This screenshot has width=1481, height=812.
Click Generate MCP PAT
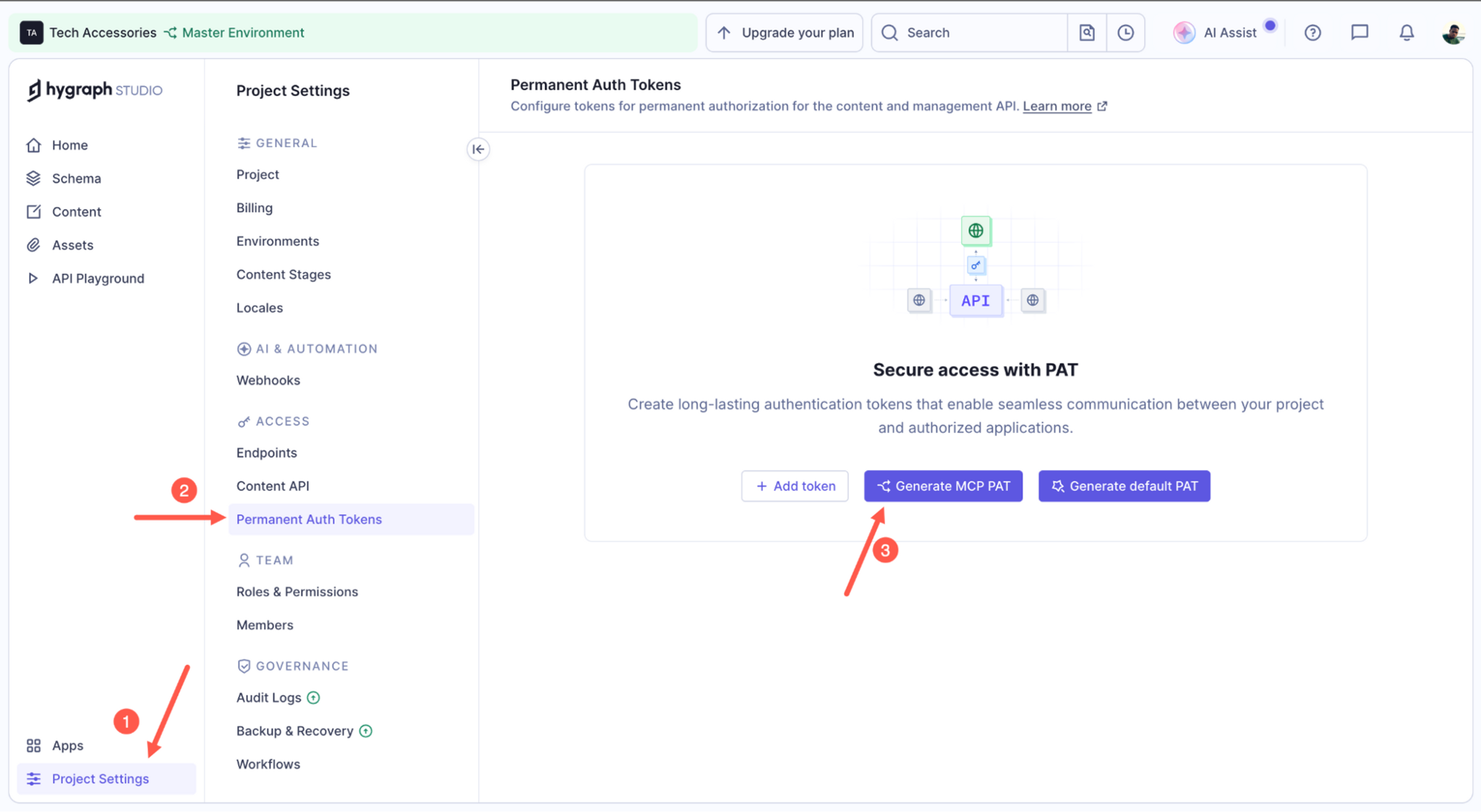pos(943,486)
